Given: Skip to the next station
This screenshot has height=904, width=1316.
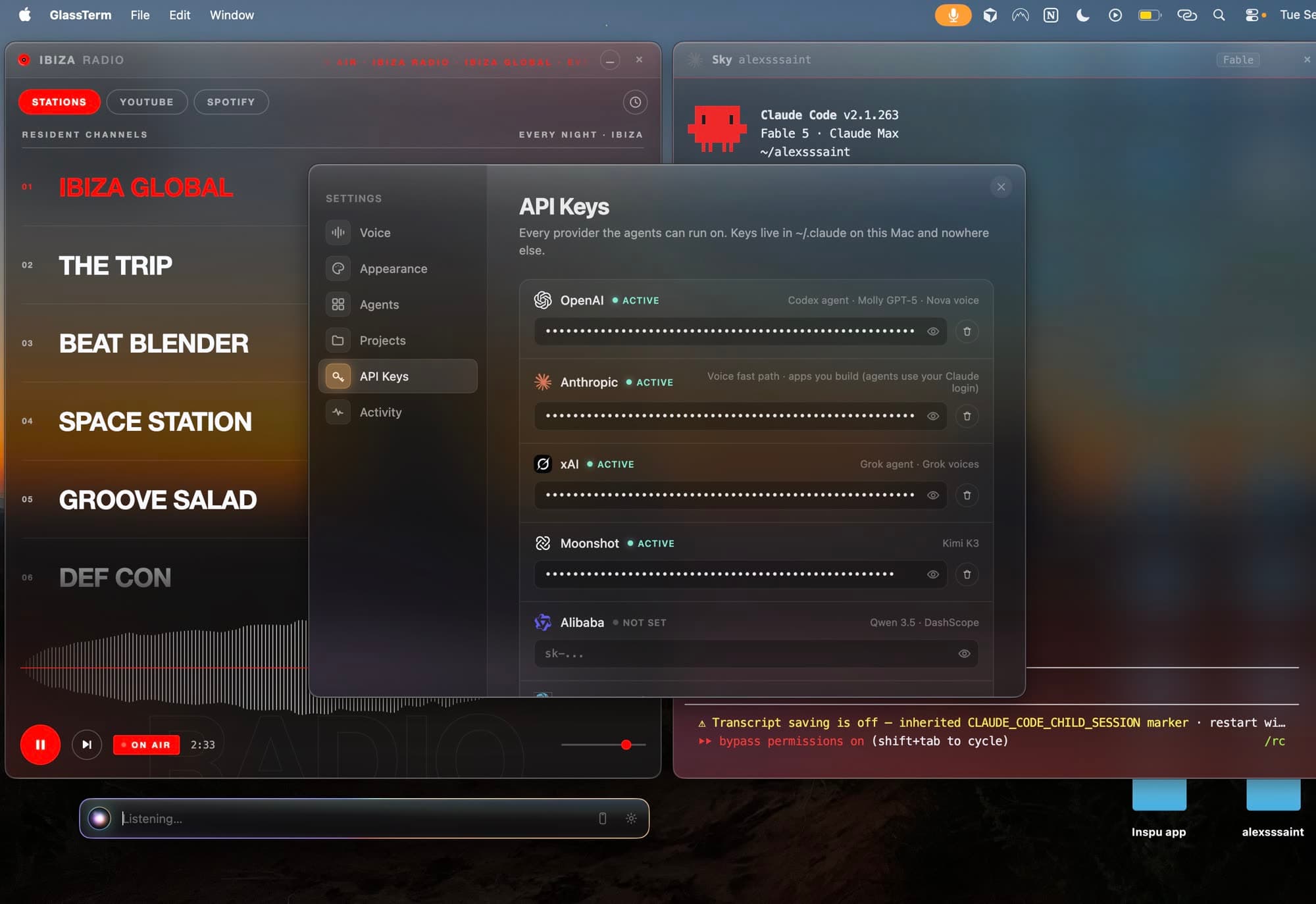Looking at the screenshot, I should (86, 744).
